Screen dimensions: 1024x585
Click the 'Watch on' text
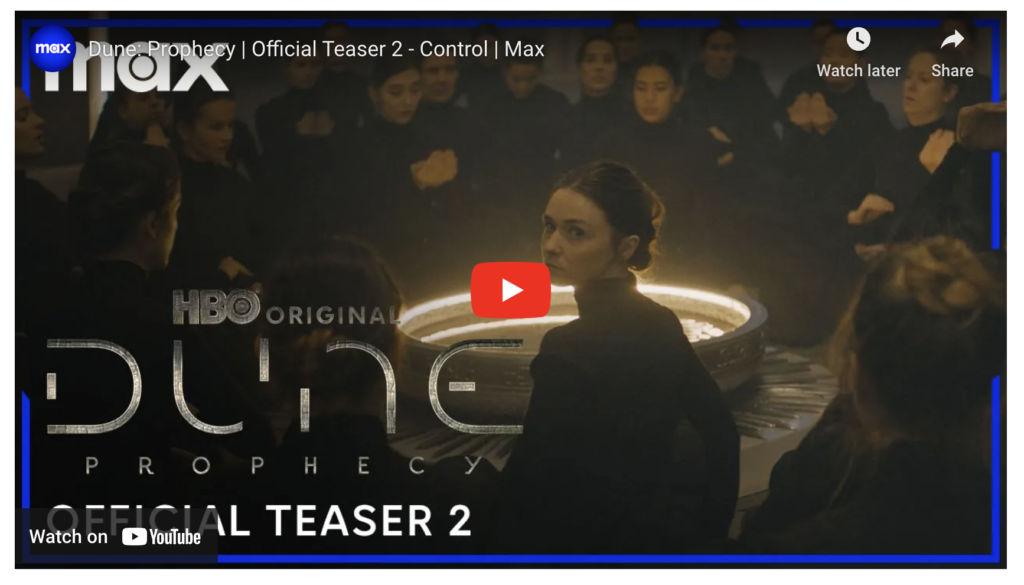click(69, 537)
